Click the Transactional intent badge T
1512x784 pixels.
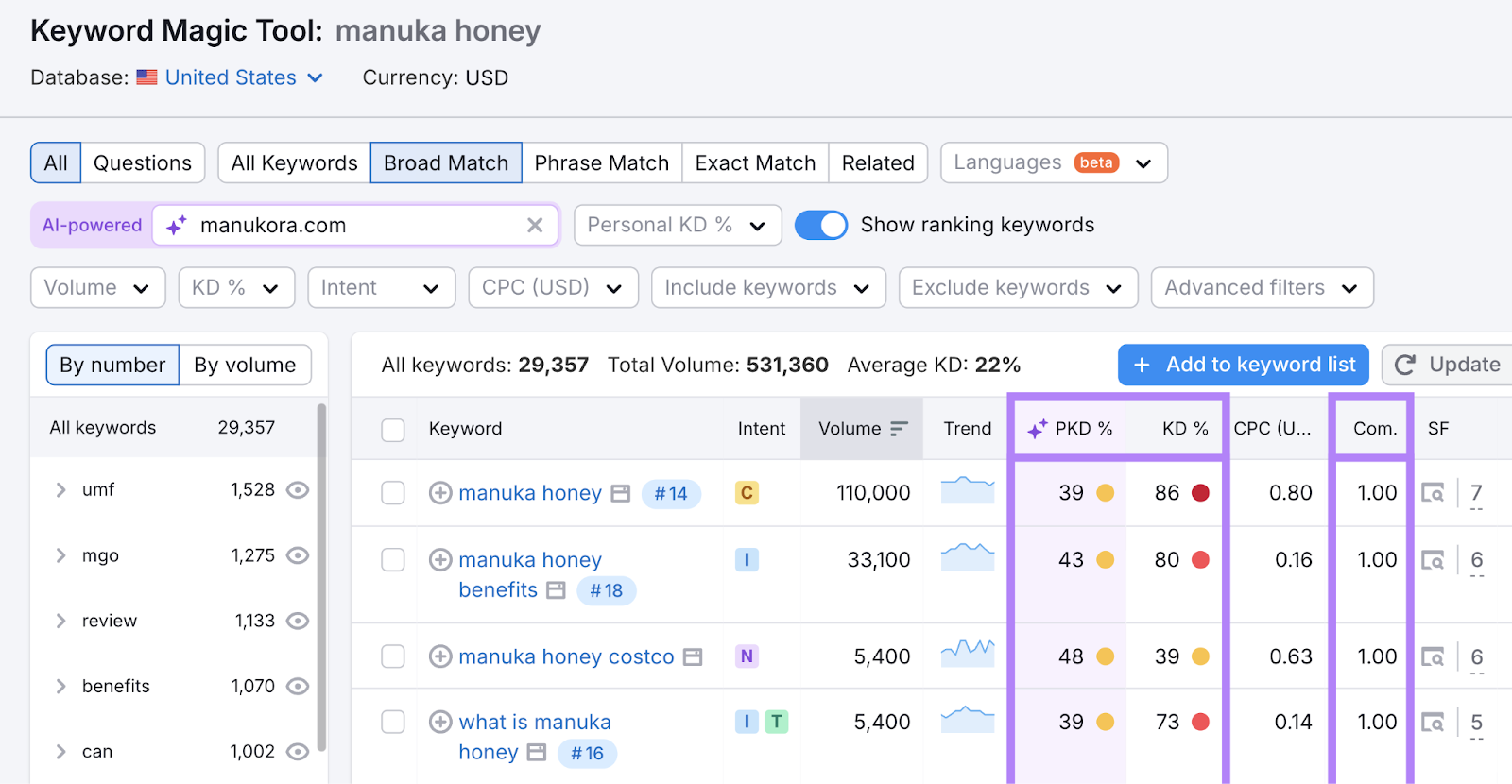(776, 723)
